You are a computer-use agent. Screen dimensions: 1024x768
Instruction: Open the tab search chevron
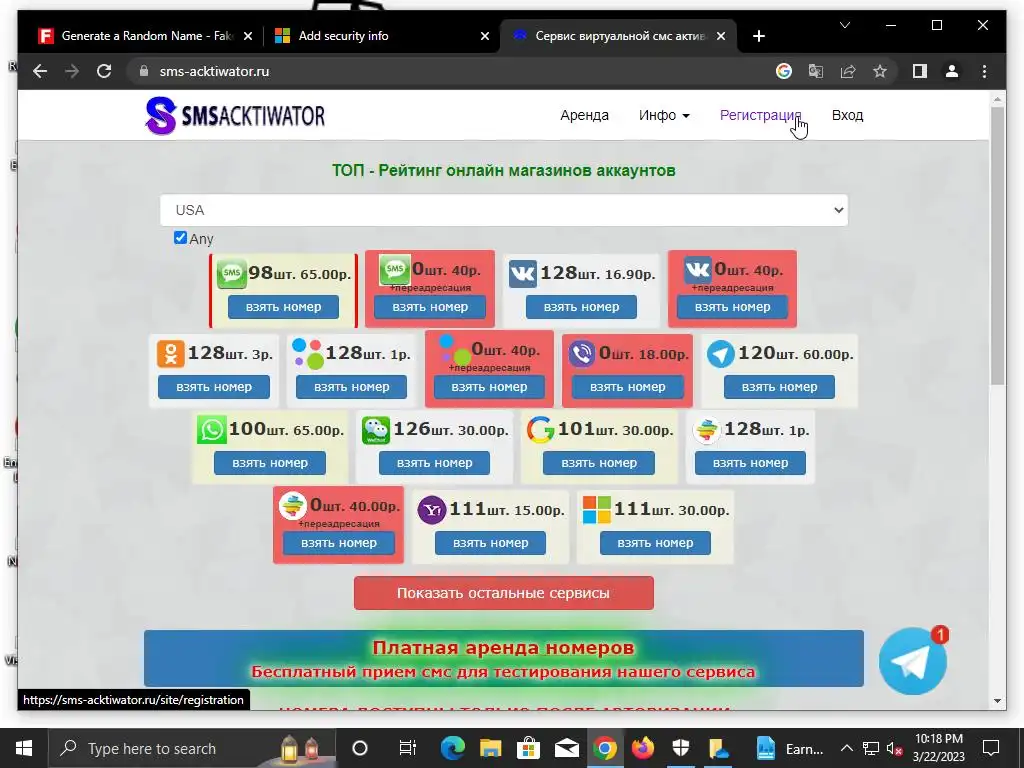(844, 25)
